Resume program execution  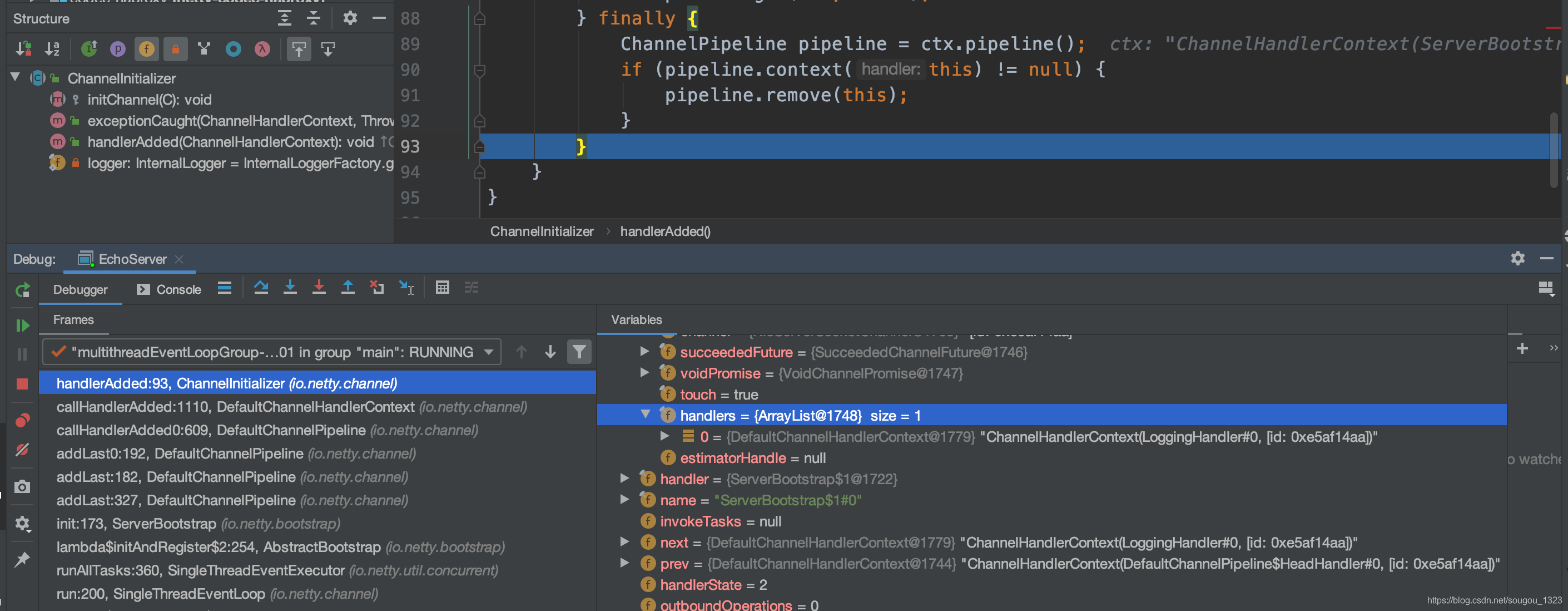click(23, 326)
